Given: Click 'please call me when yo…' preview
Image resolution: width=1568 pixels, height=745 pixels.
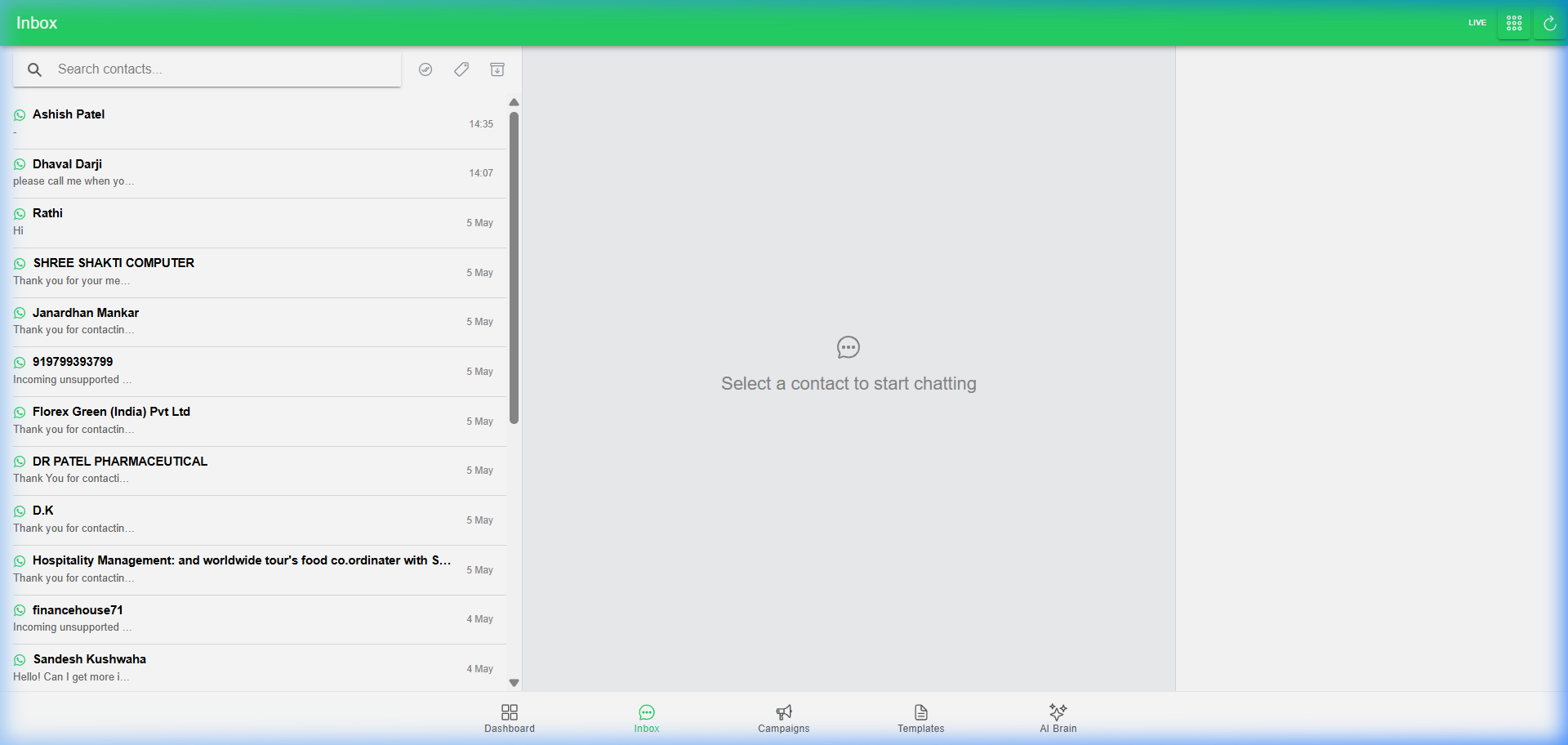Looking at the screenshot, I should tap(73, 181).
